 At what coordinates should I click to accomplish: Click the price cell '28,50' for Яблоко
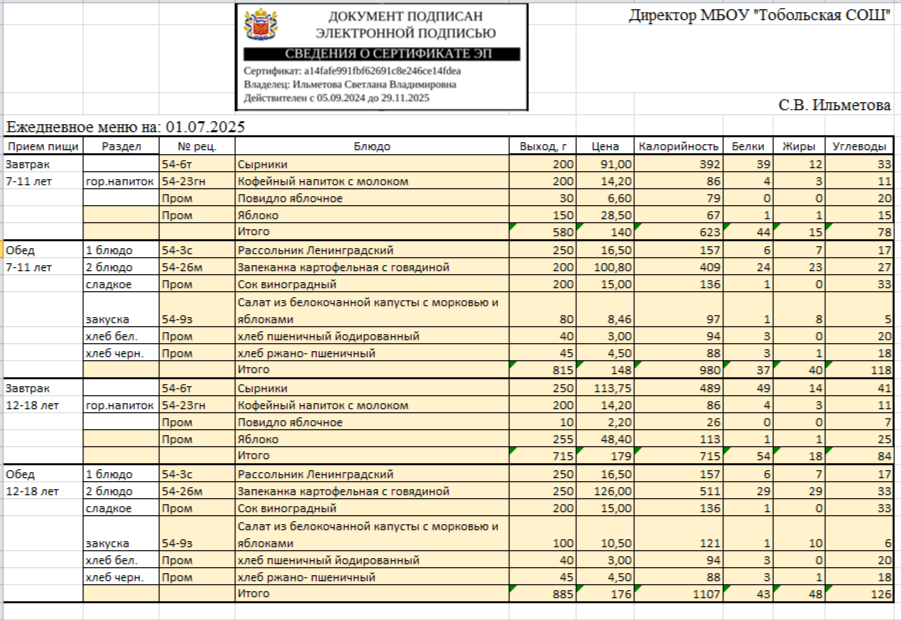click(x=605, y=215)
